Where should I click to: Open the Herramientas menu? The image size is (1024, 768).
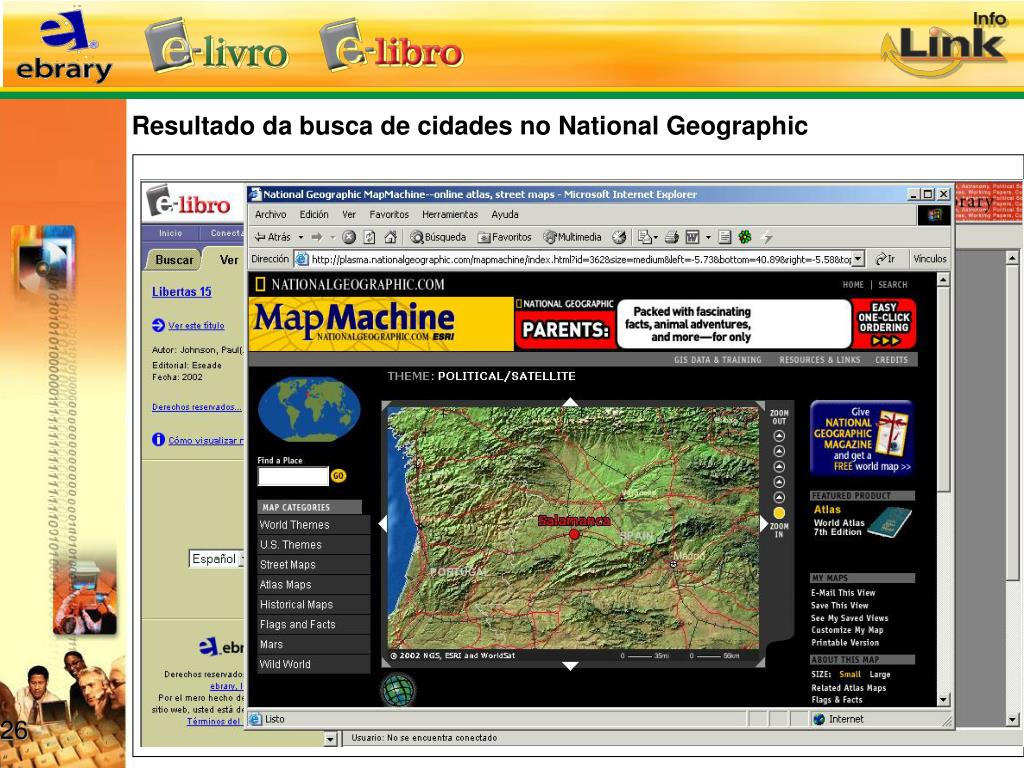450,214
